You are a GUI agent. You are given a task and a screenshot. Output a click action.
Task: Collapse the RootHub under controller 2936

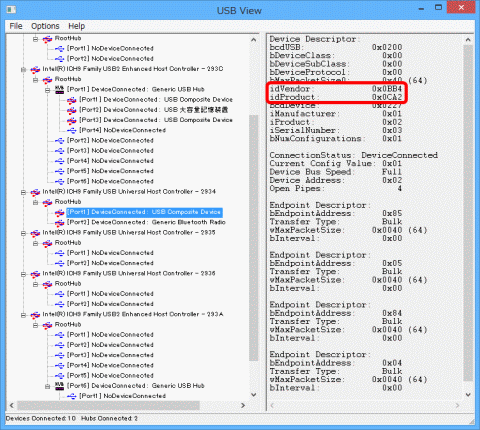coord(35,284)
